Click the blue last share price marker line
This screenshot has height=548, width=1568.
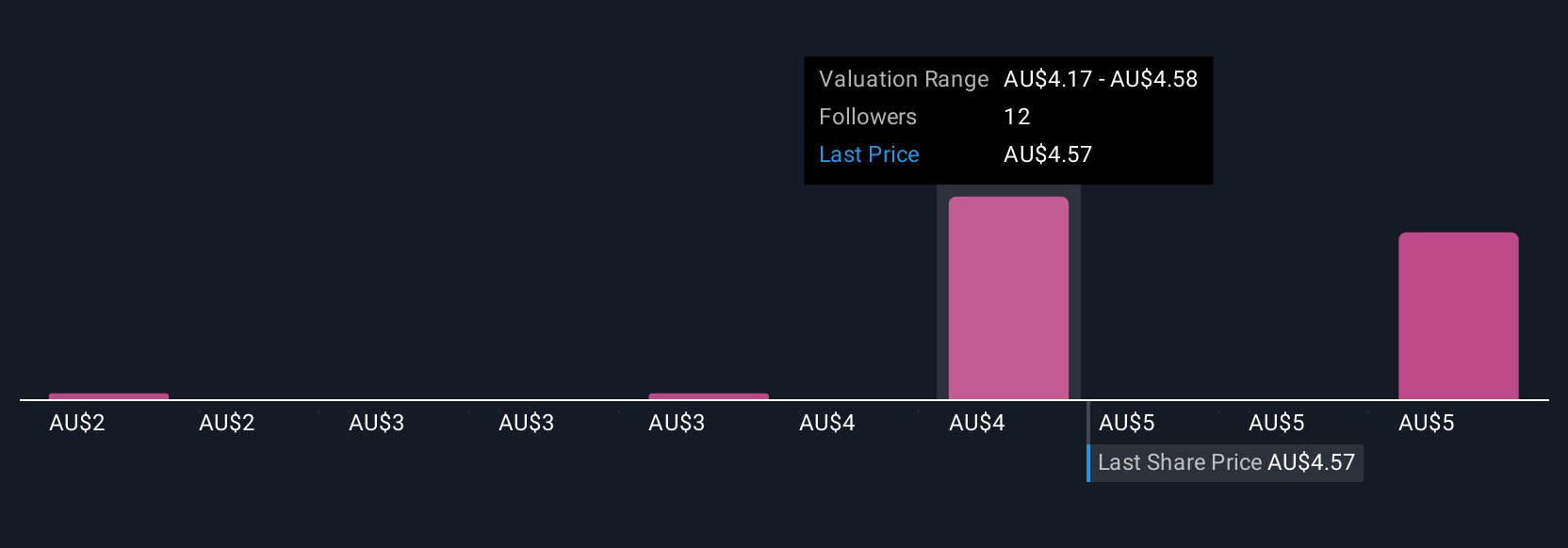point(1088,441)
